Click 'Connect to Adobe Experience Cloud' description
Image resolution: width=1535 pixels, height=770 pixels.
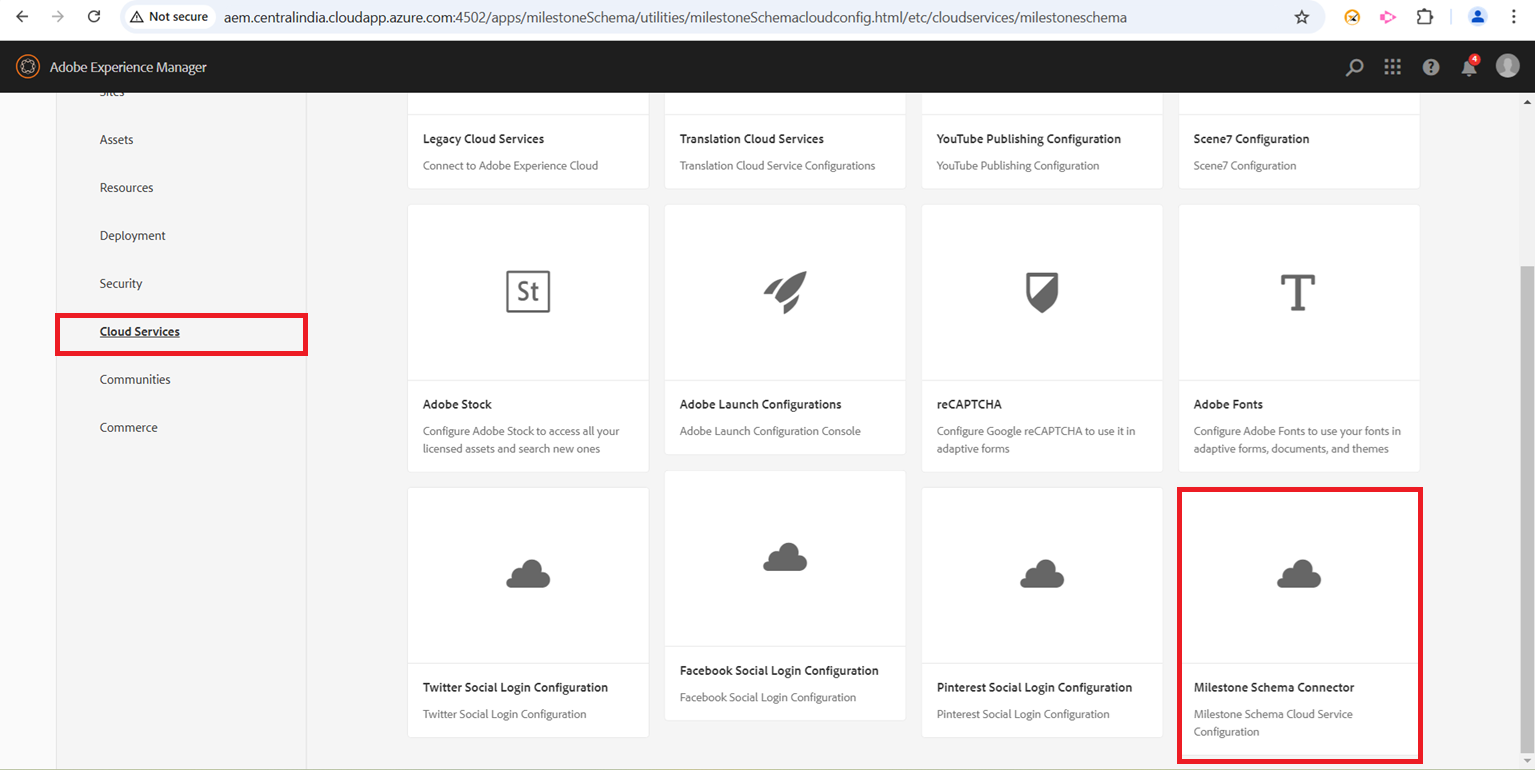point(510,166)
